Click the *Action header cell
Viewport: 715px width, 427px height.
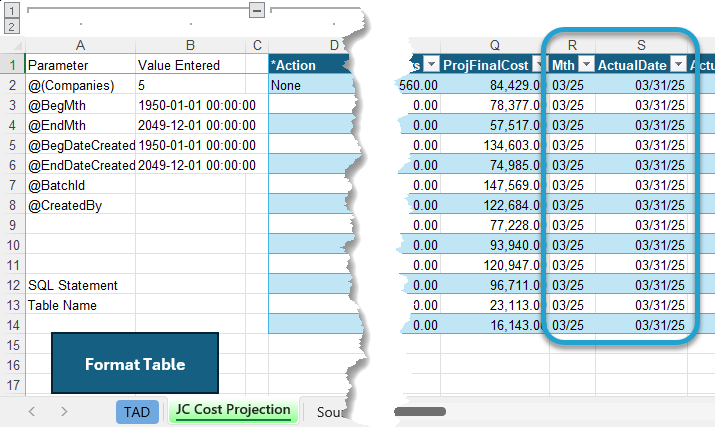click(x=310, y=65)
